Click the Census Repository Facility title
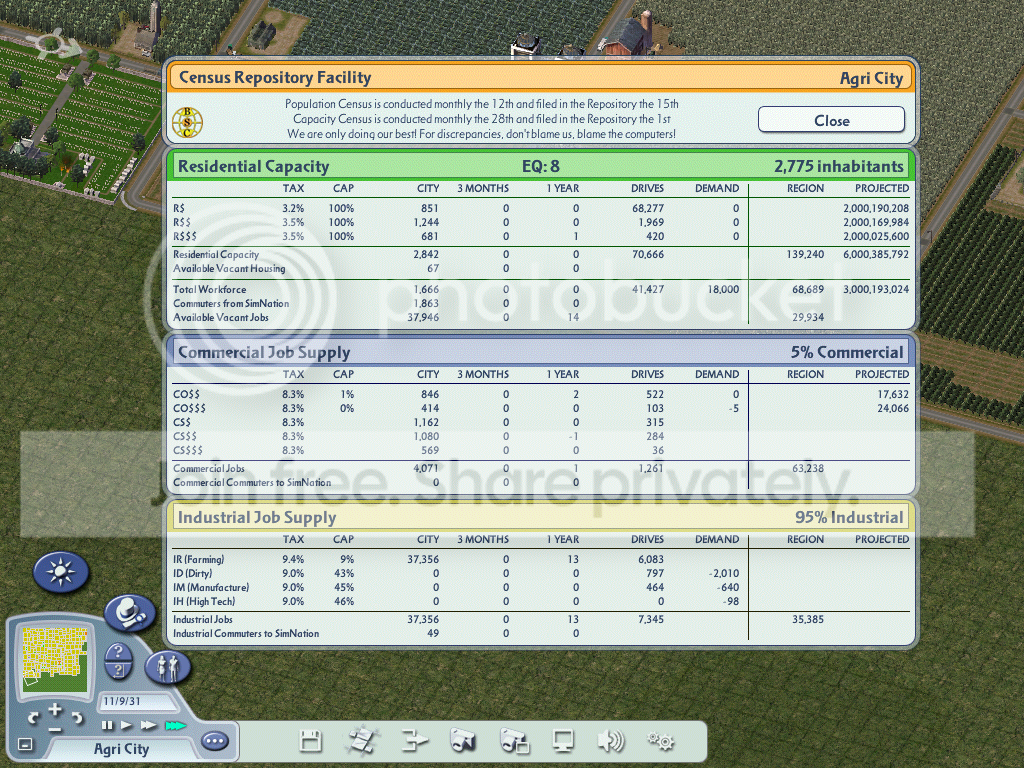1024x768 pixels. click(x=275, y=78)
